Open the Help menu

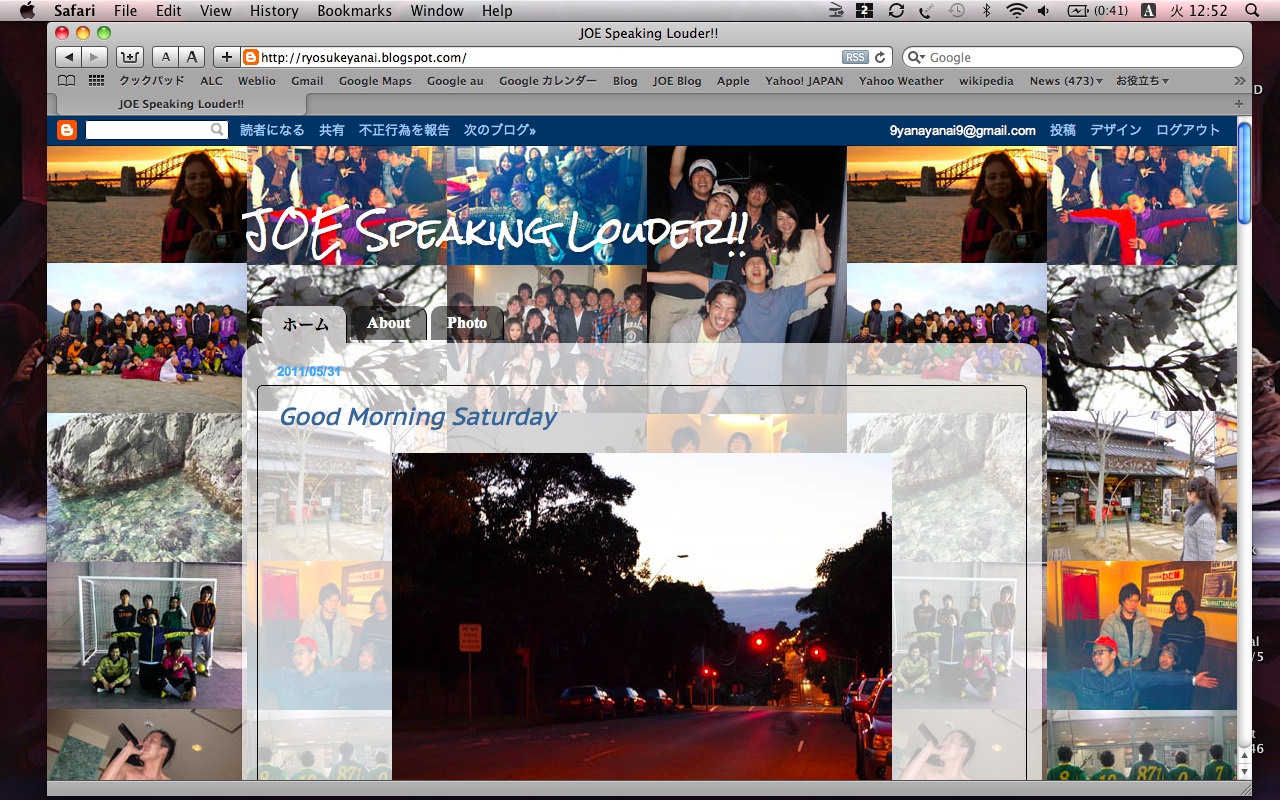(x=497, y=10)
